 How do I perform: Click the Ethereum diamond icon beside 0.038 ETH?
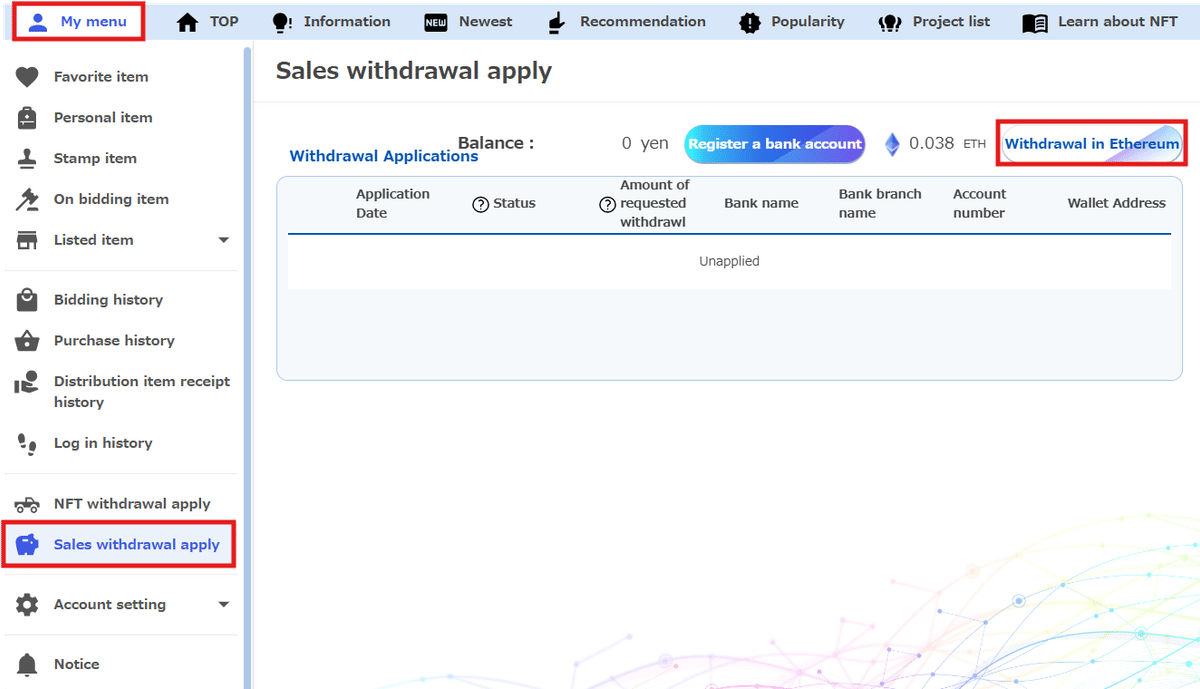click(891, 143)
